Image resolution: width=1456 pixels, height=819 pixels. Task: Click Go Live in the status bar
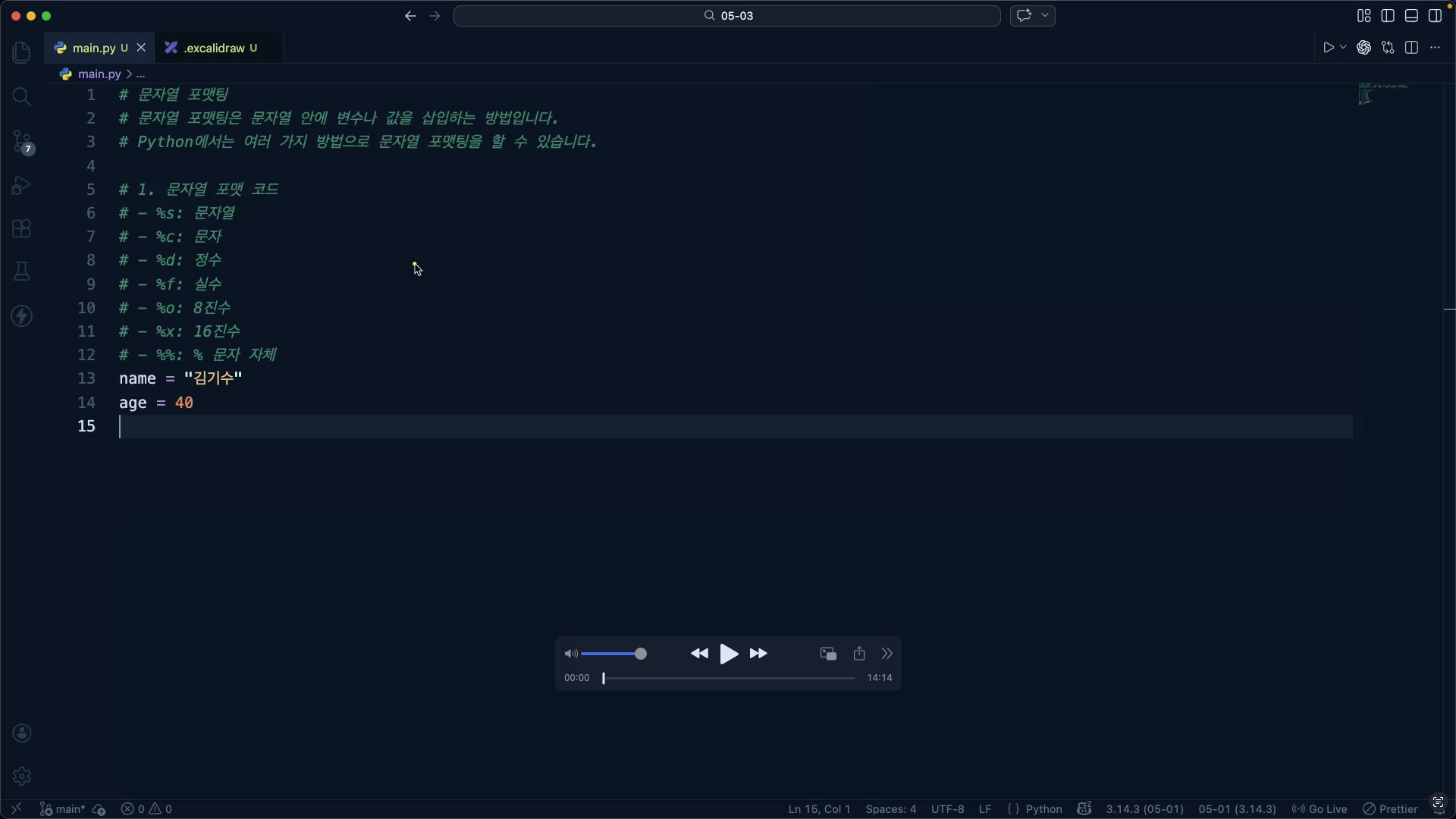(x=1326, y=809)
